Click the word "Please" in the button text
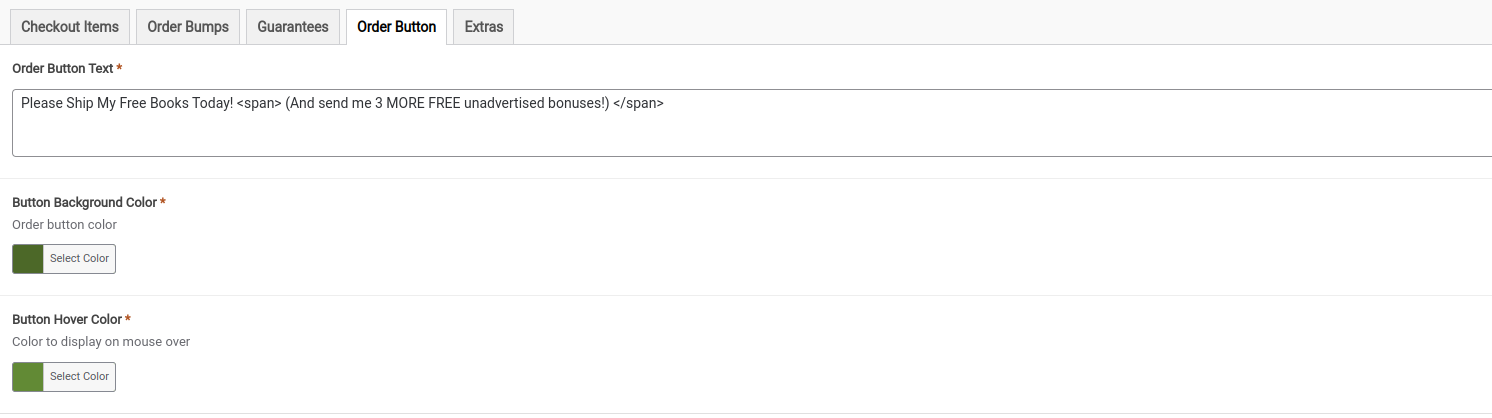Image resolution: width=1492 pixels, height=418 pixels. pos(41,103)
